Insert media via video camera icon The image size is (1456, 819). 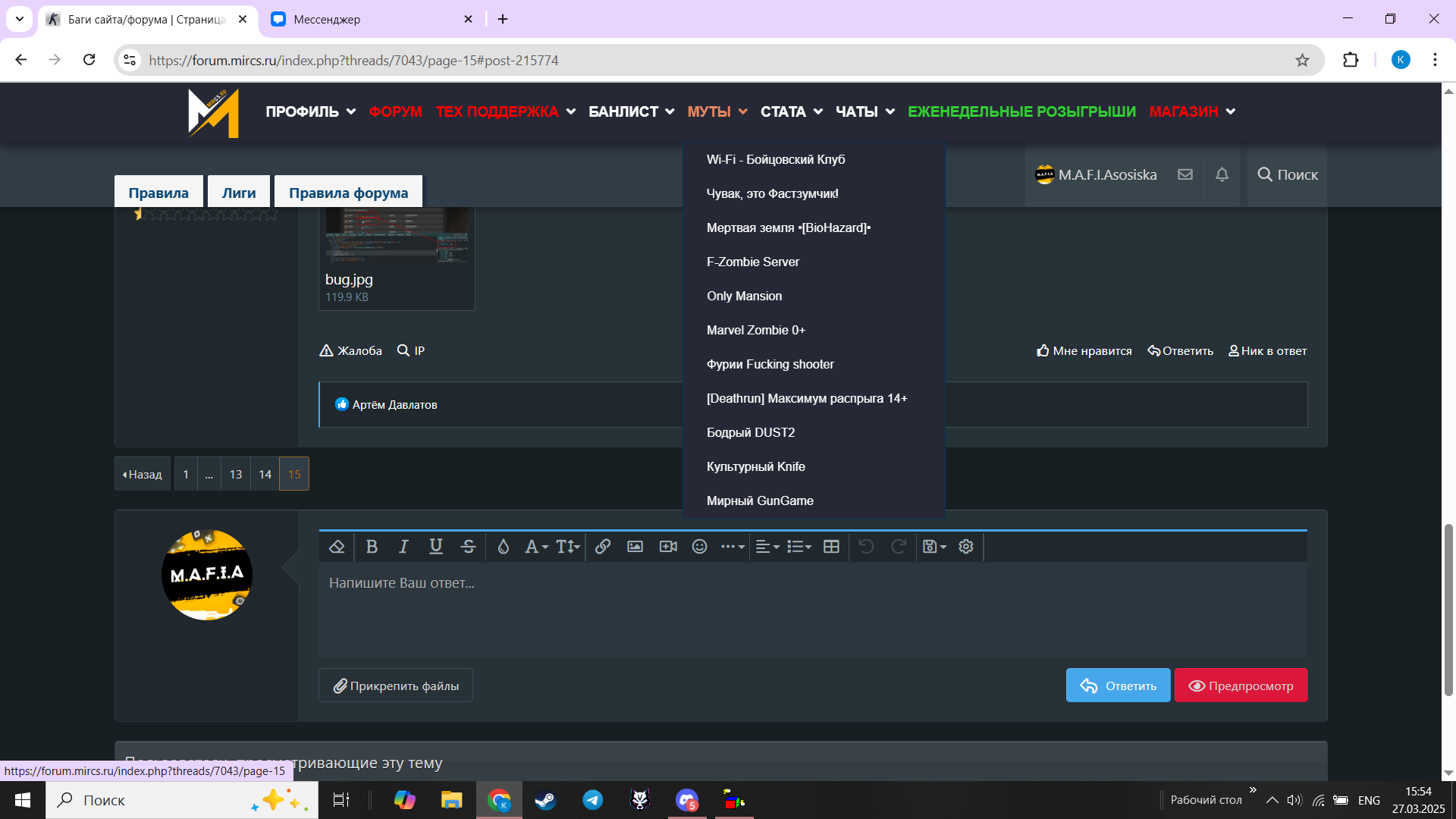[668, 547]
